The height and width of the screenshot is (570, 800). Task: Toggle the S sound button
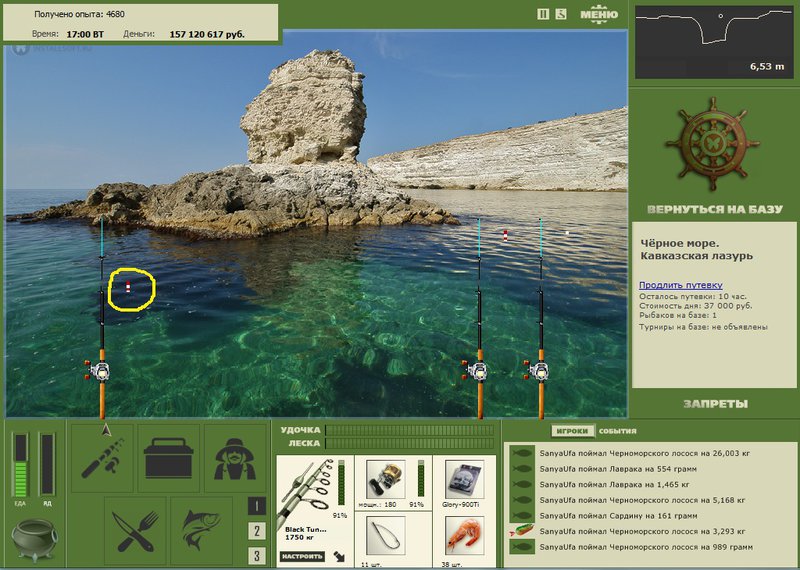(561, 14)
